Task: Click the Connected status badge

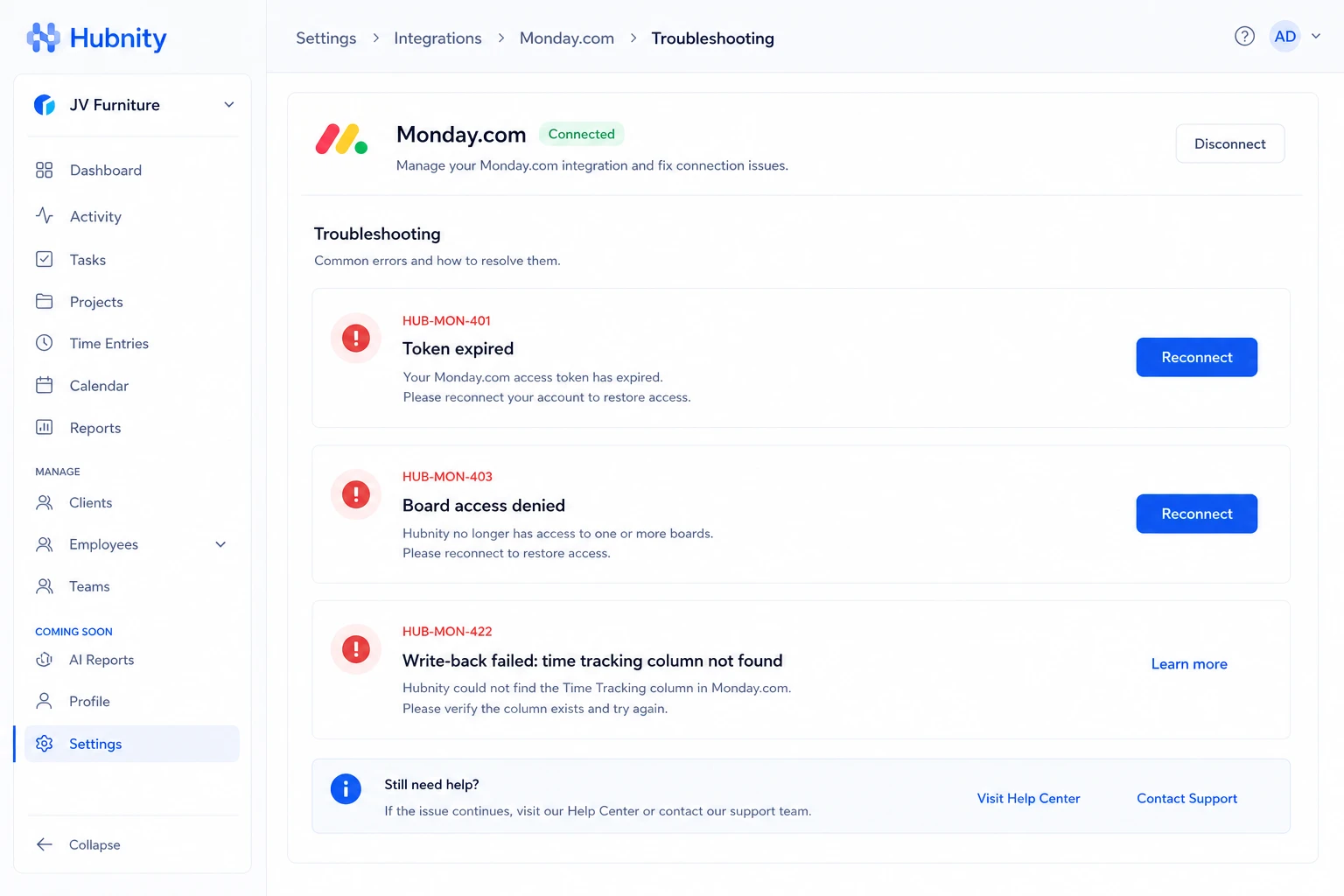Action: [x=581, y=134]
